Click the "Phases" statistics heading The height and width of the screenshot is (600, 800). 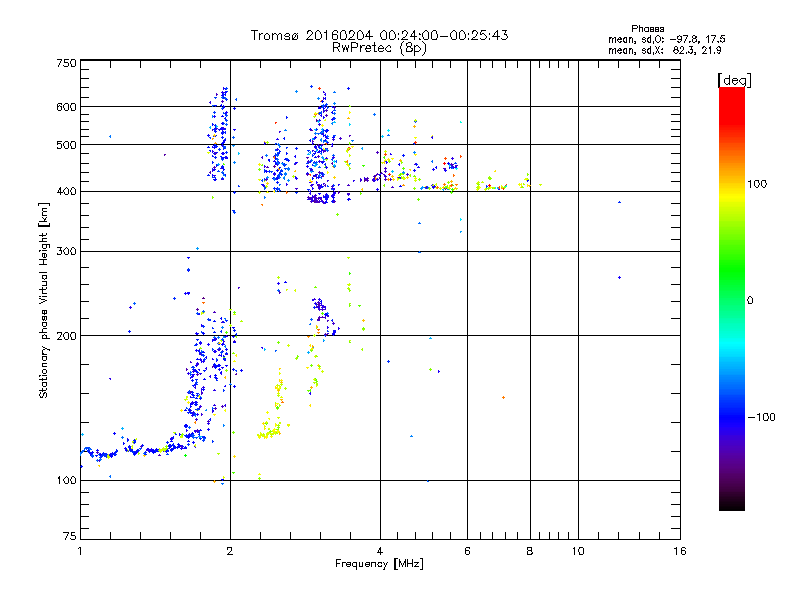point(647,29)
